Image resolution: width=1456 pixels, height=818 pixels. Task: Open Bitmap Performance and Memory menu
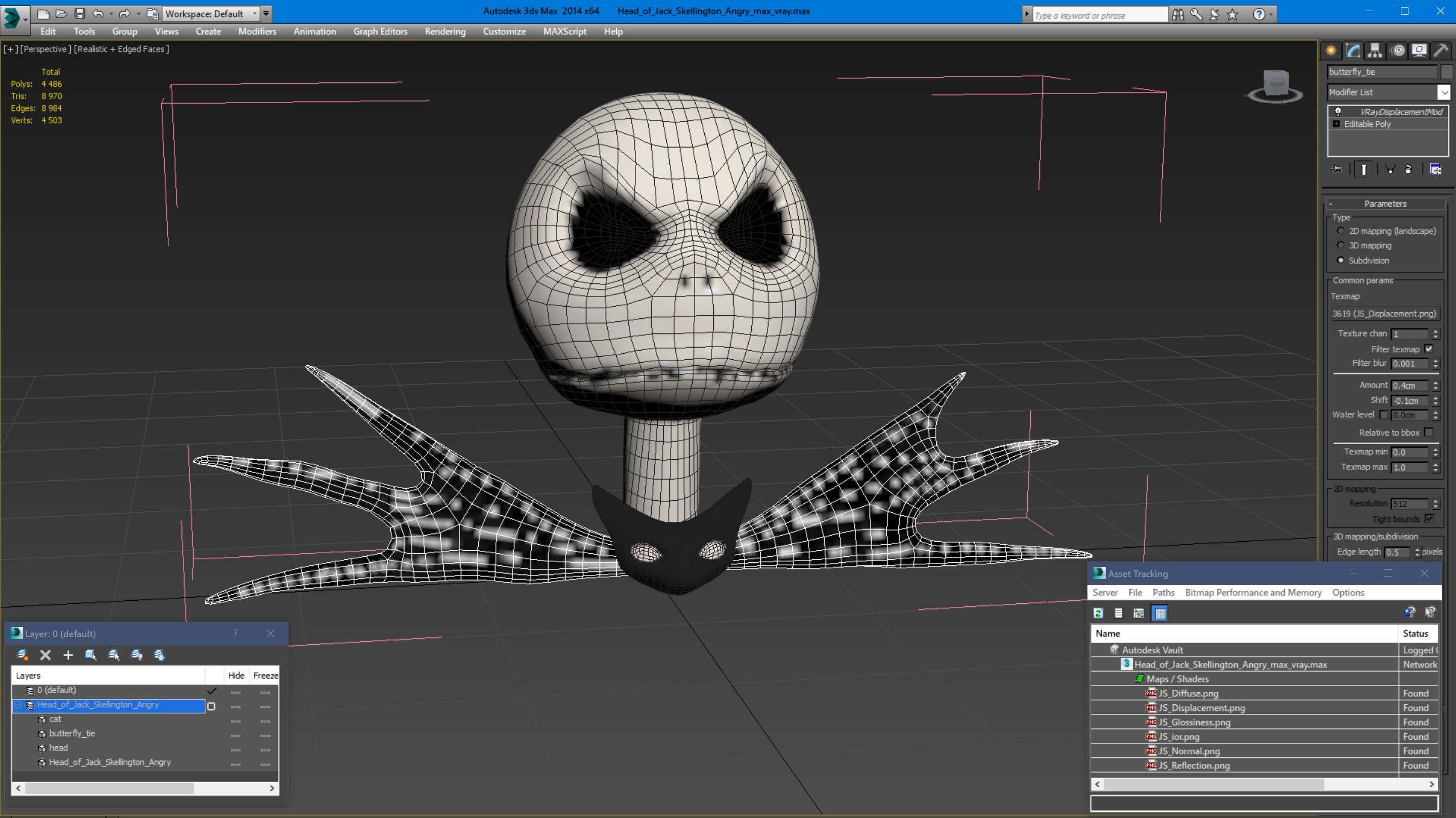1253,592
